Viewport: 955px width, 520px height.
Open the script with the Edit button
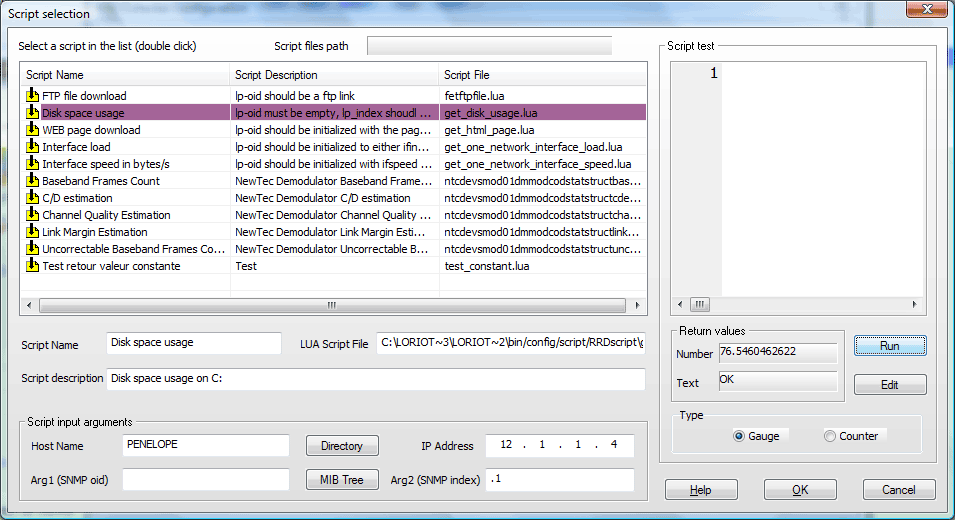[x=890, y=385]
